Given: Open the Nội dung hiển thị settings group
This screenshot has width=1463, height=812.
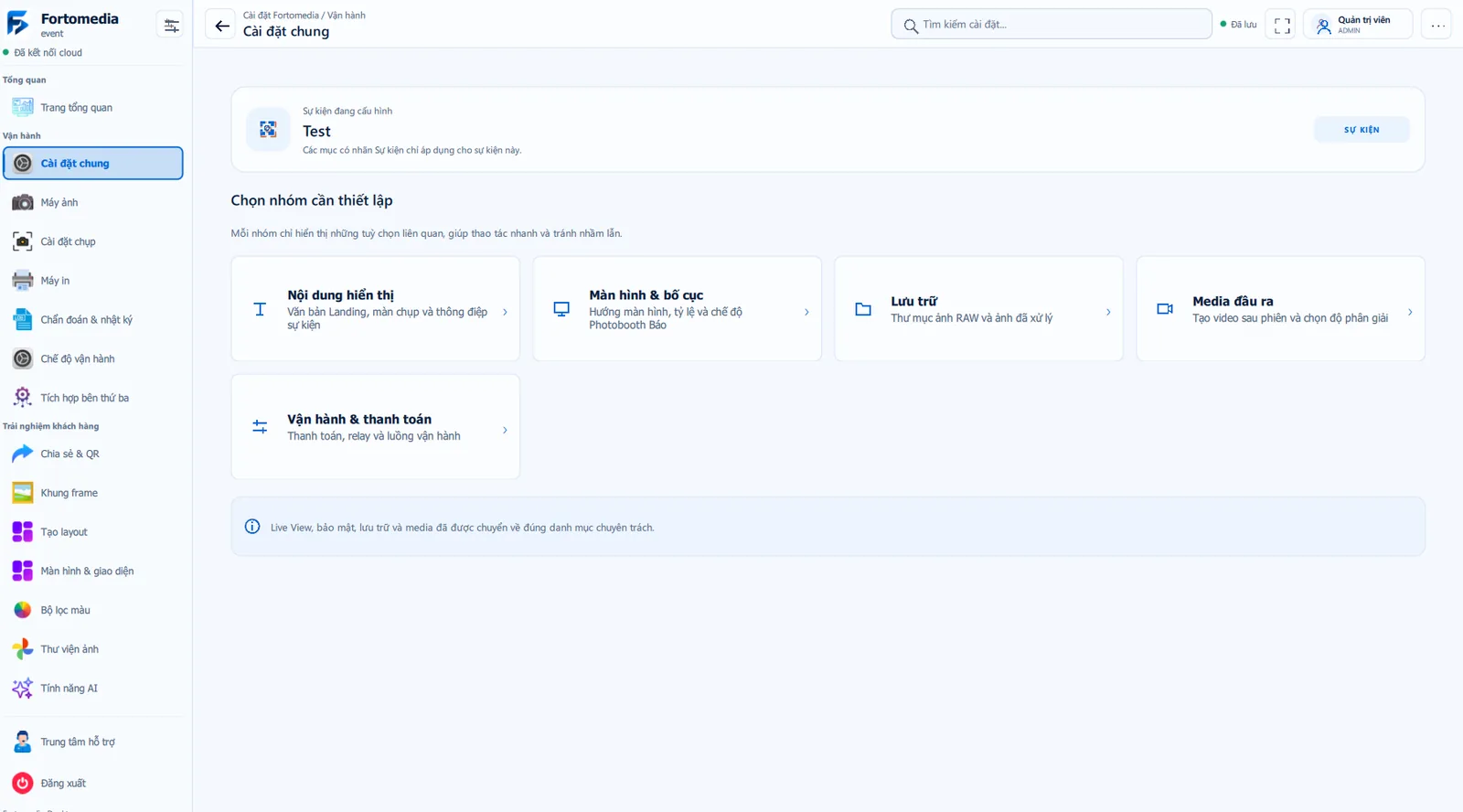Looking at the screenshot, I should (376, 309).
